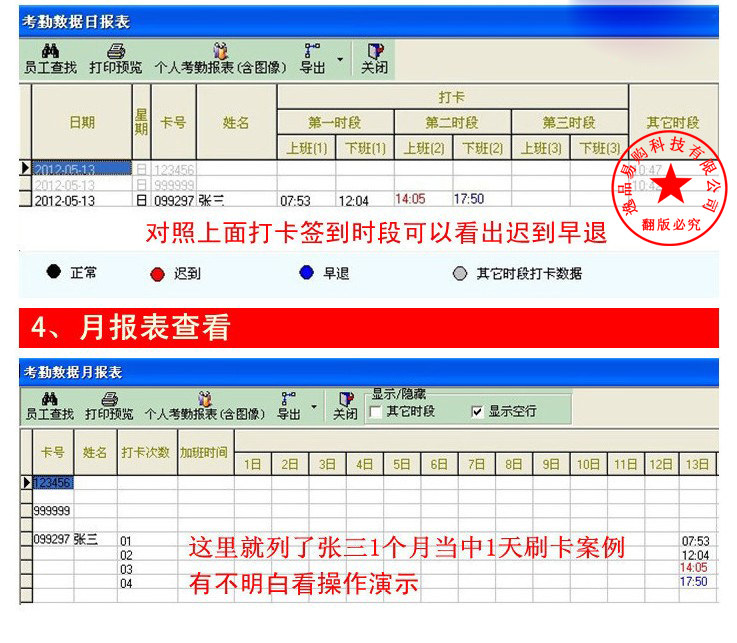Close the daily report window via 关闭 icon
The width and height of the screenshot is (737, 643).
pyautogui.click(x=375, y=59)
